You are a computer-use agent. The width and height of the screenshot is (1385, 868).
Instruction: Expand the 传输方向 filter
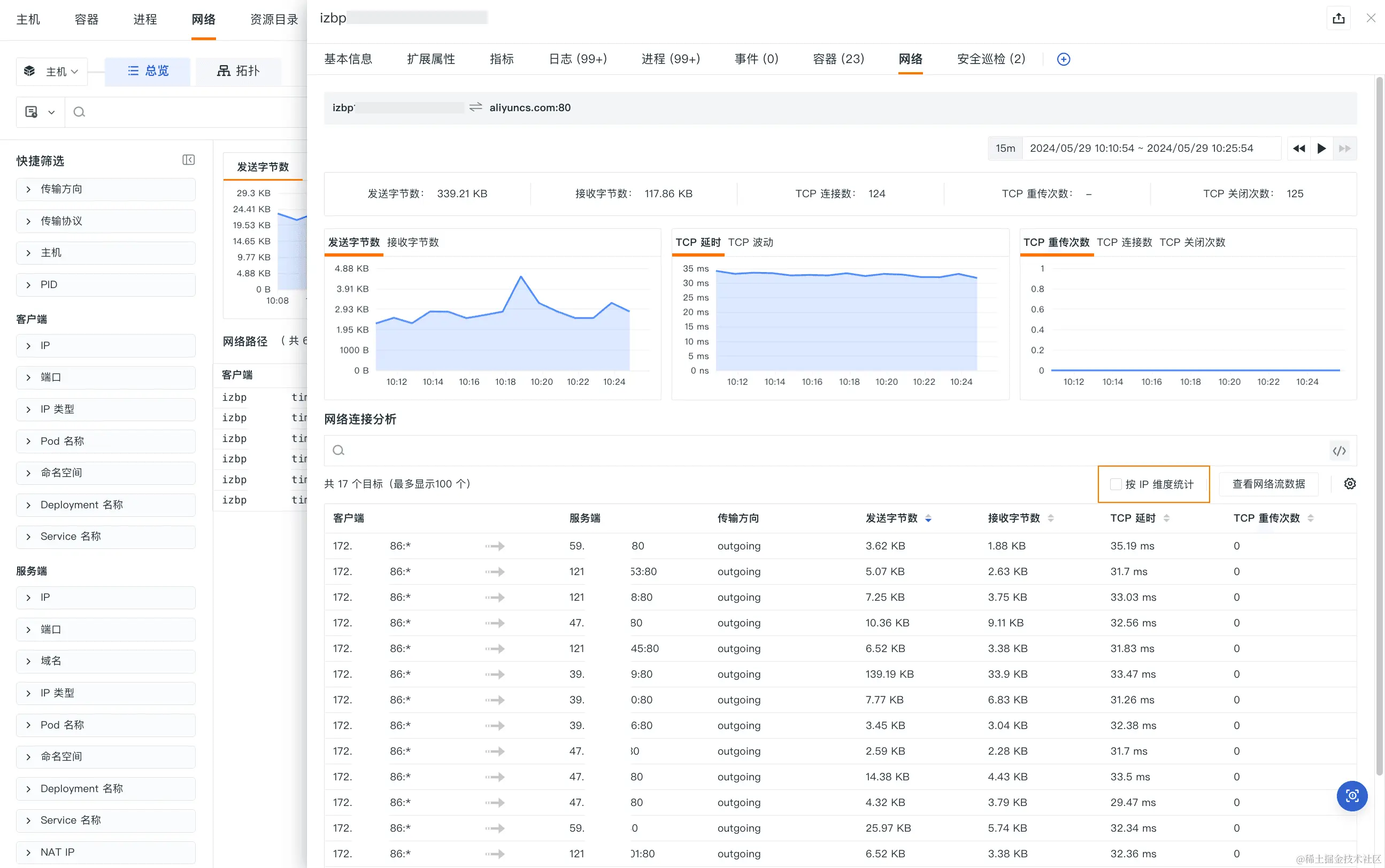pyautogui.click(x=106, y=189)
